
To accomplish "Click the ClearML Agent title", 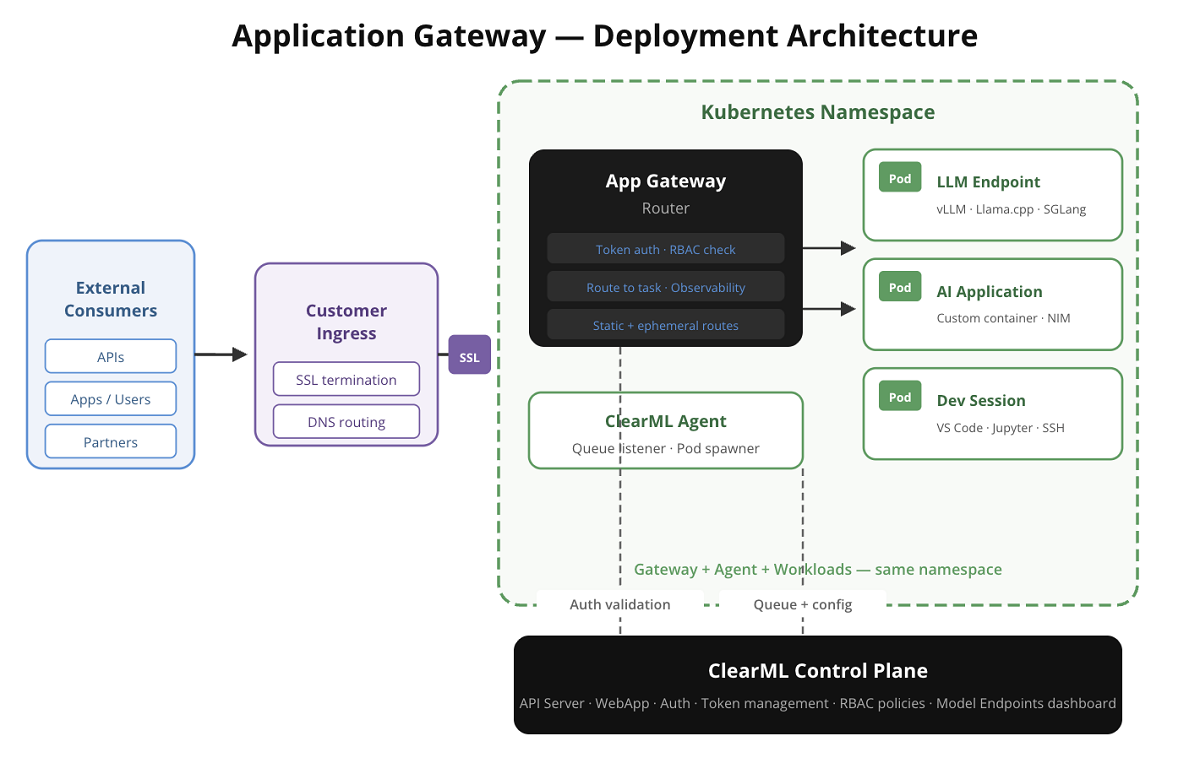I will 666,421.
